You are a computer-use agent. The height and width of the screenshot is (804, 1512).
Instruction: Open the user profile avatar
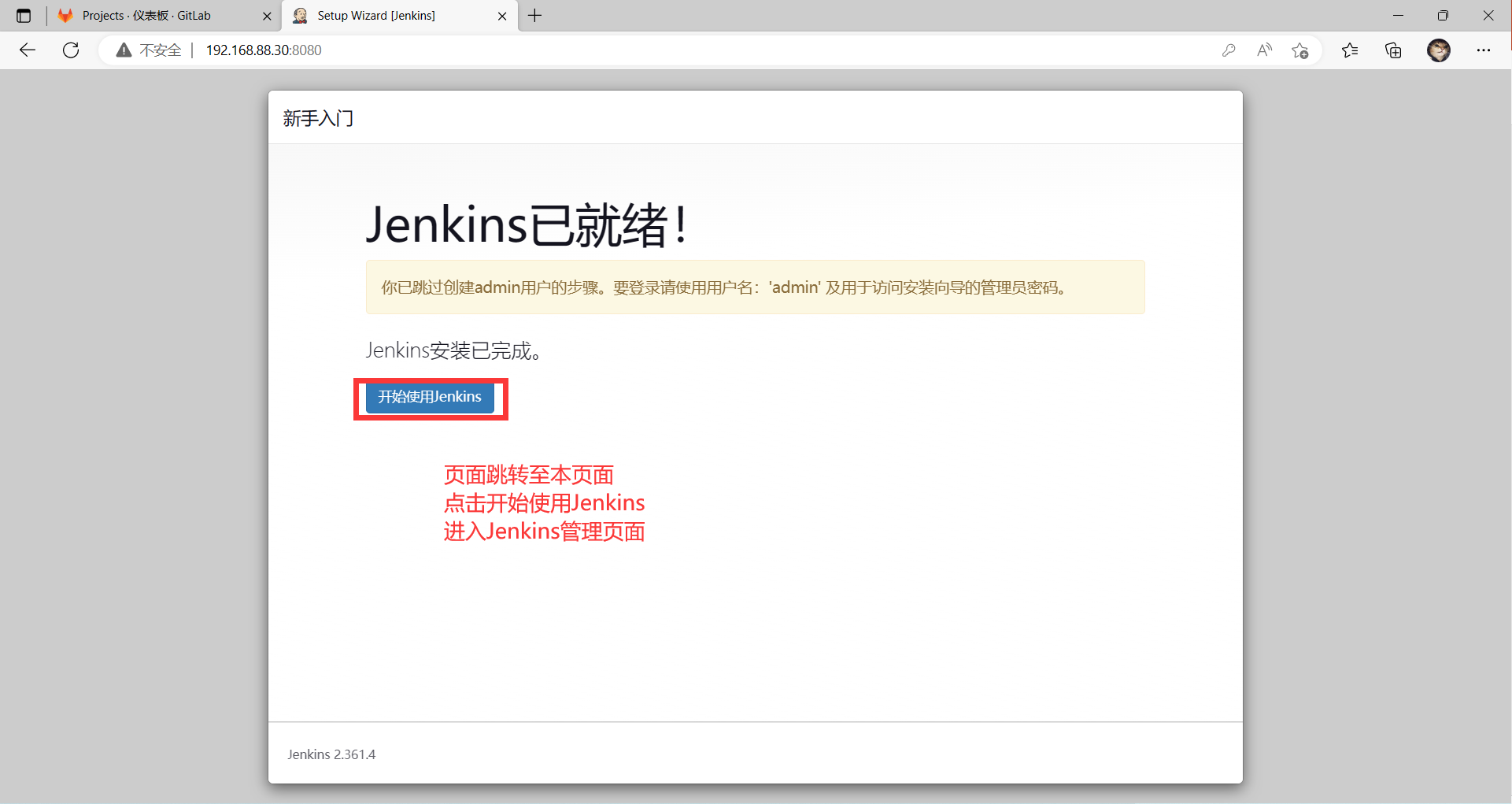(x=1438, y=50)
